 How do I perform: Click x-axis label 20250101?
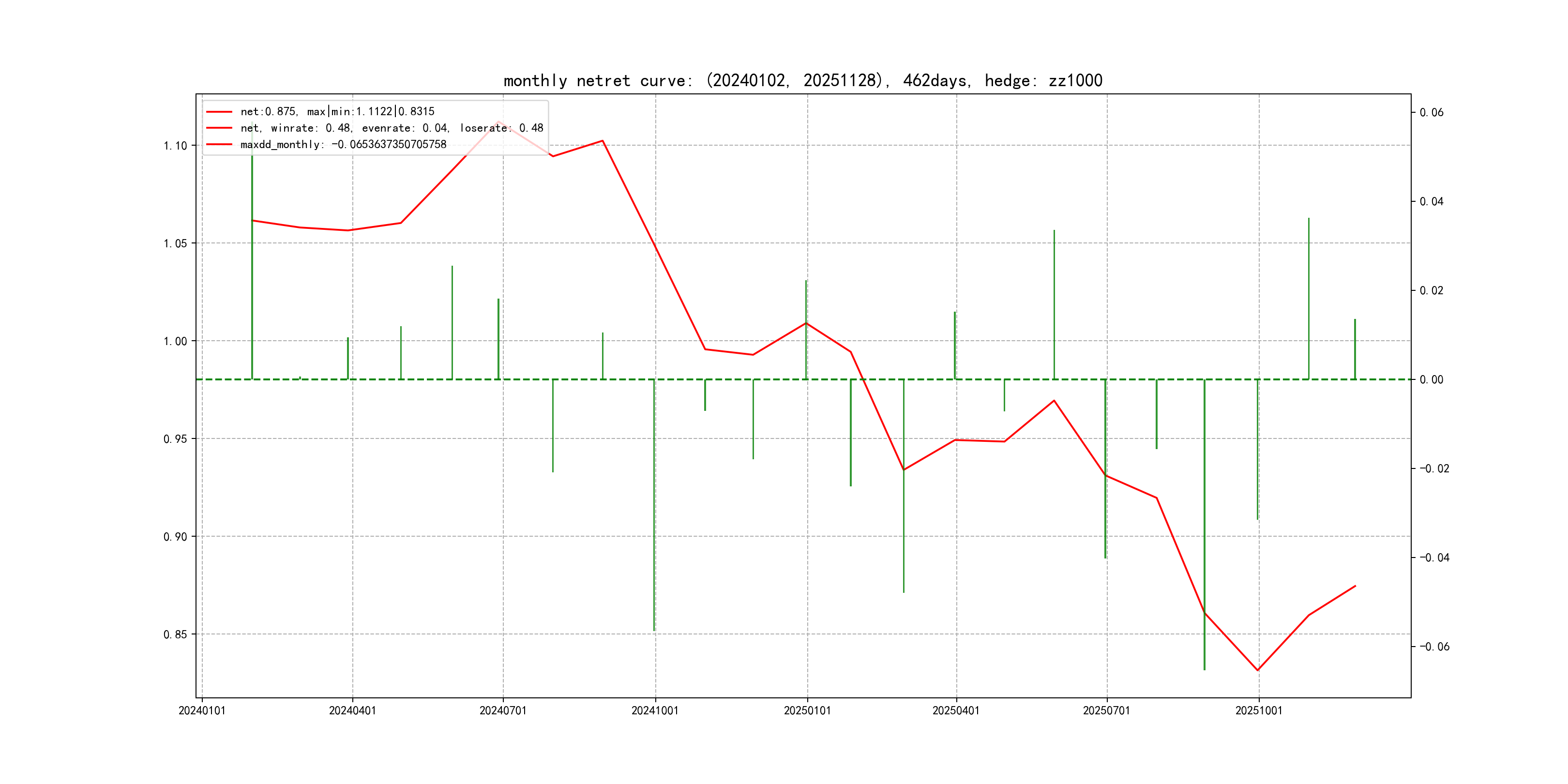807,710
